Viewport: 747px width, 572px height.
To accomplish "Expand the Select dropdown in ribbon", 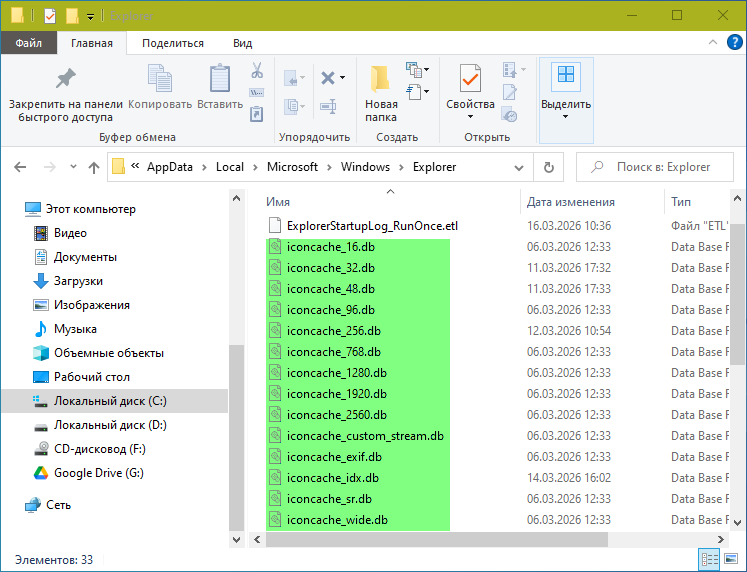I will [565, 117].
